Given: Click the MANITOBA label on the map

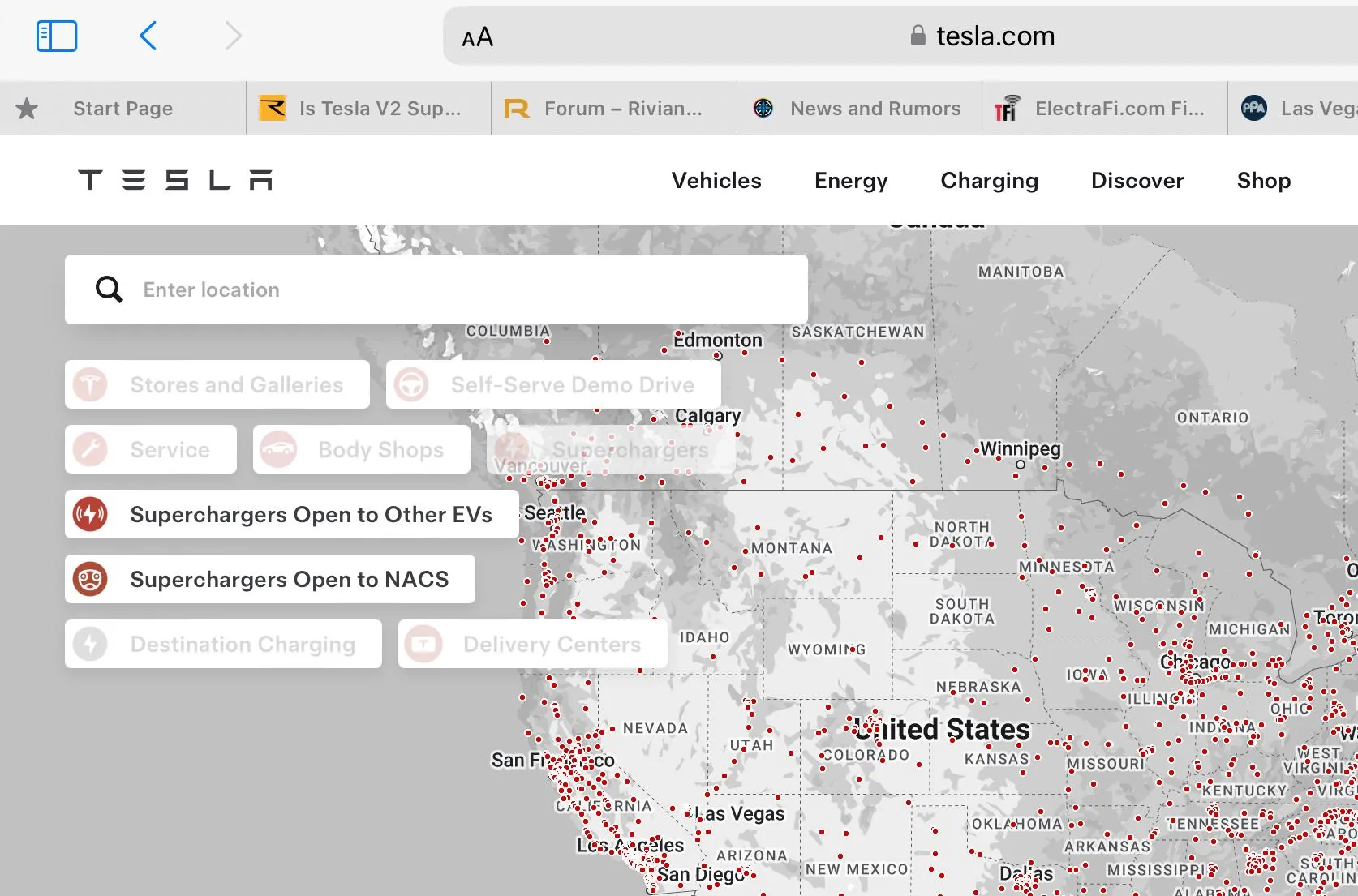Looking at the screenshot, I should 1021,272.
